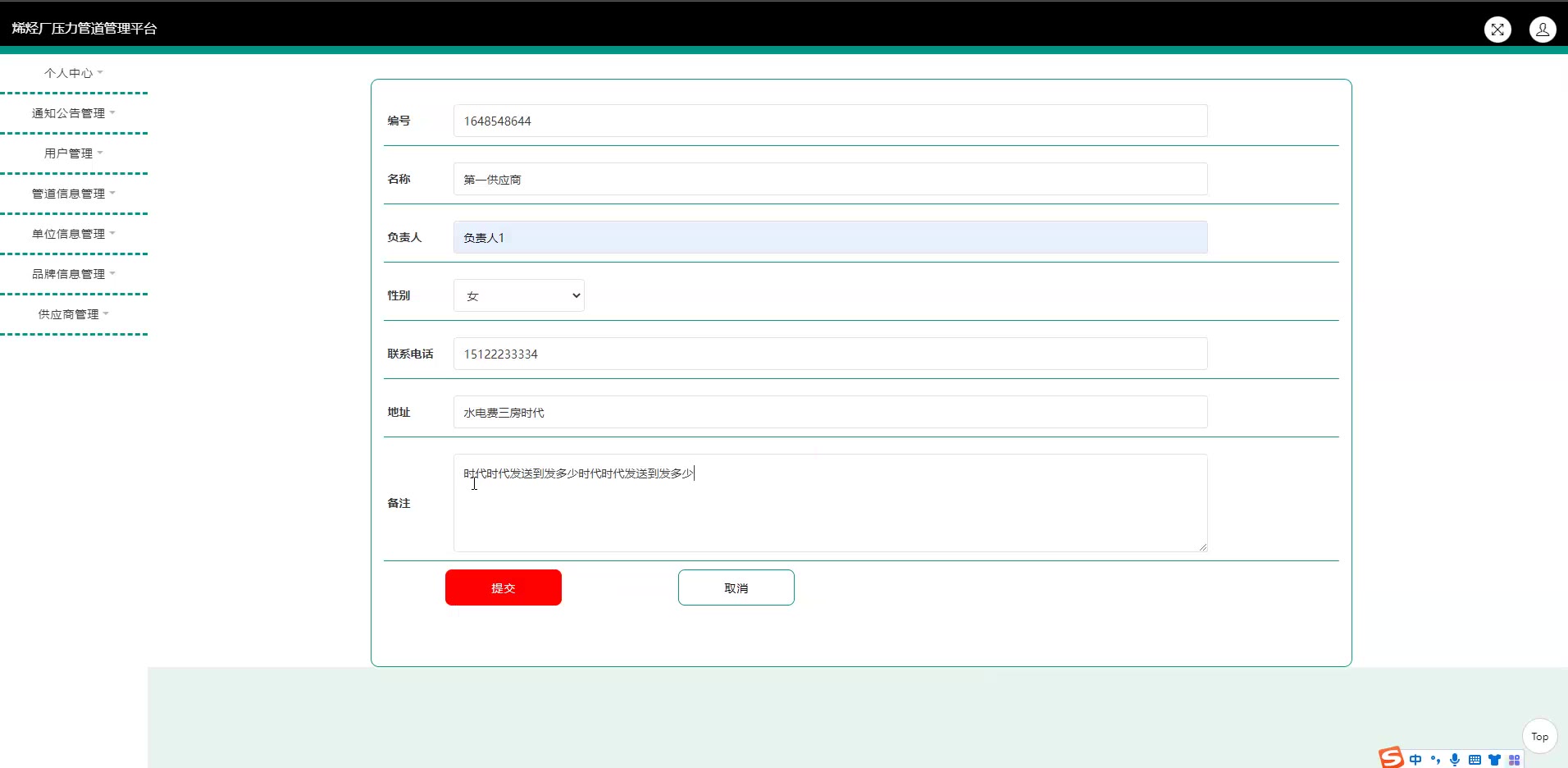Click the 负责人 field label
This screenshot has height=768, width=1568.
click(x=404, y=237)
